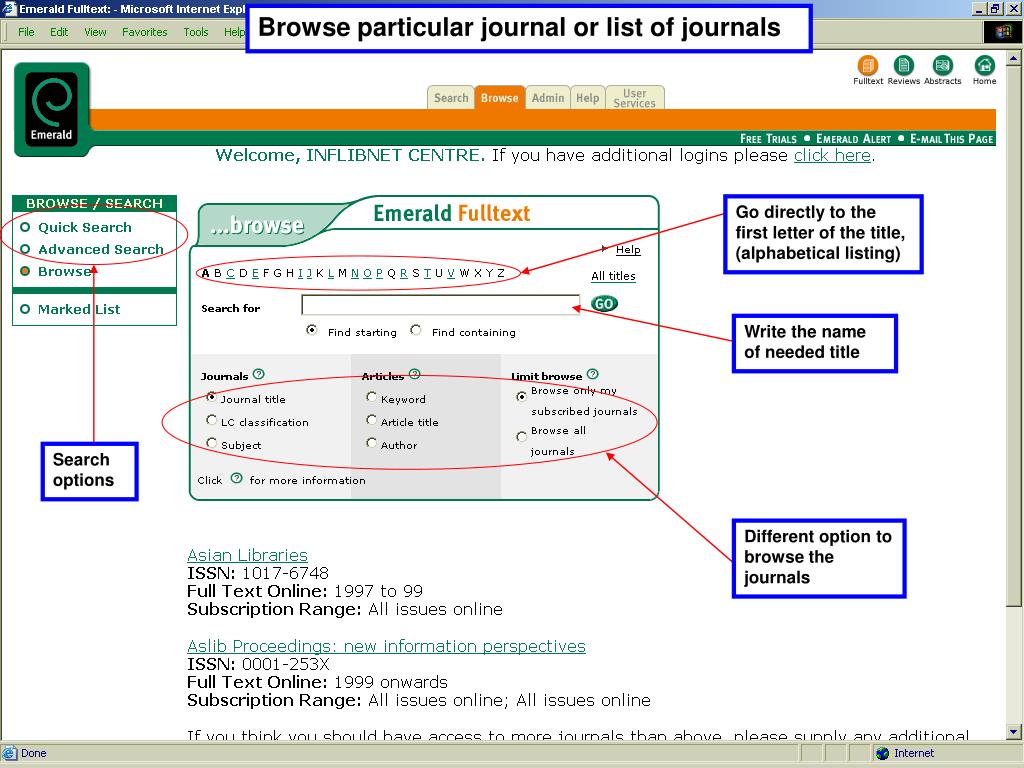Click the green GO button

tap(604, 304)
